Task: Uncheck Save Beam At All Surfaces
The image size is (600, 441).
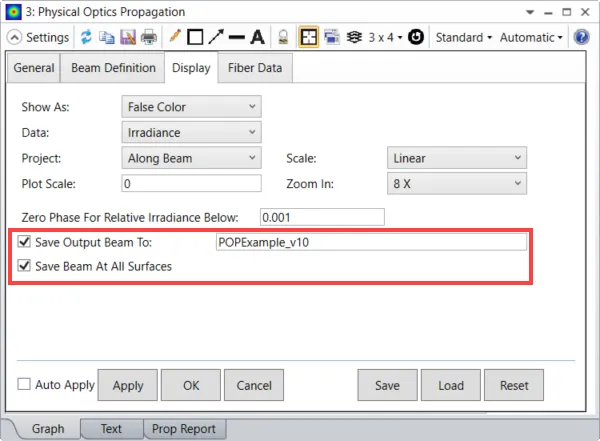Action: pyautogui.click(x=24, y=266)
